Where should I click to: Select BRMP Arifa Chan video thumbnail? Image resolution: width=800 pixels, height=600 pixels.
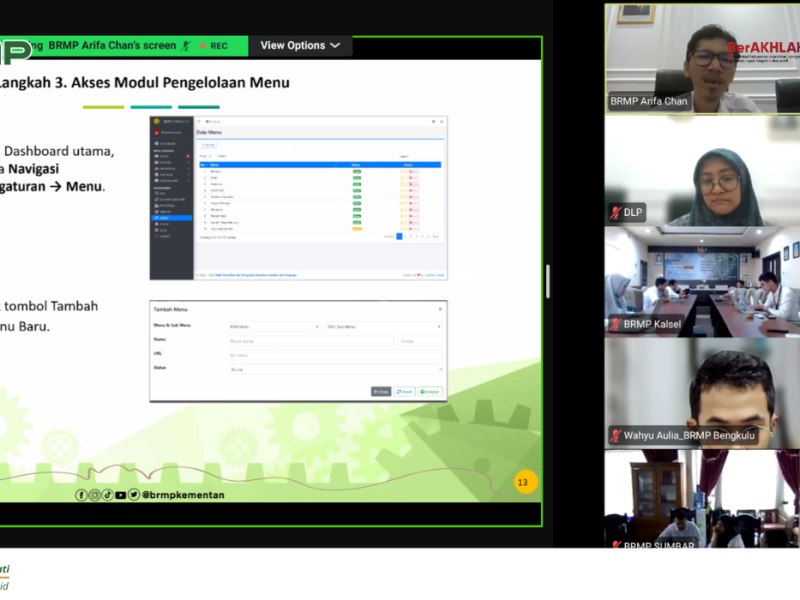point(701,58)
